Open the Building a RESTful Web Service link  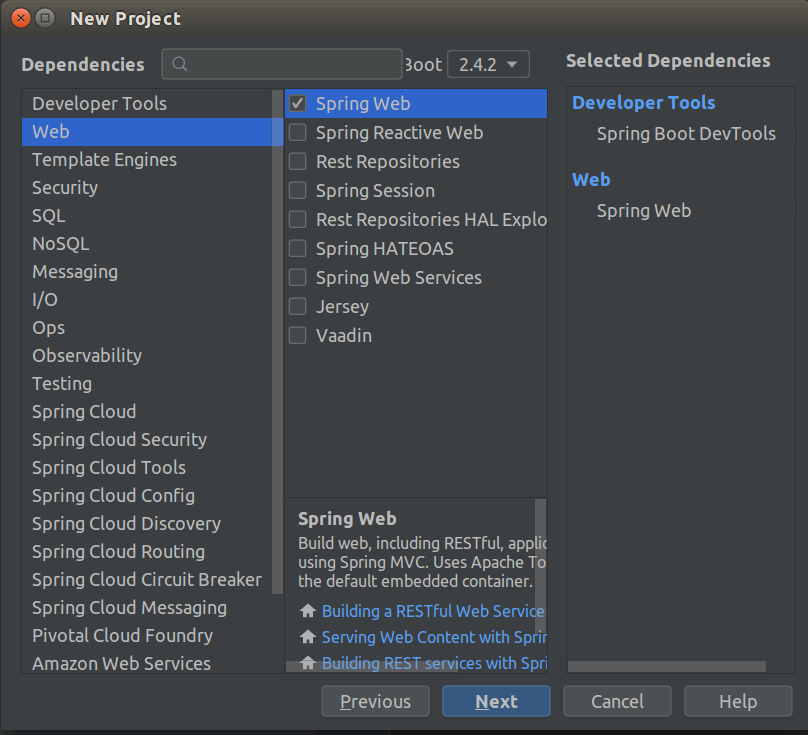(433, 611)
